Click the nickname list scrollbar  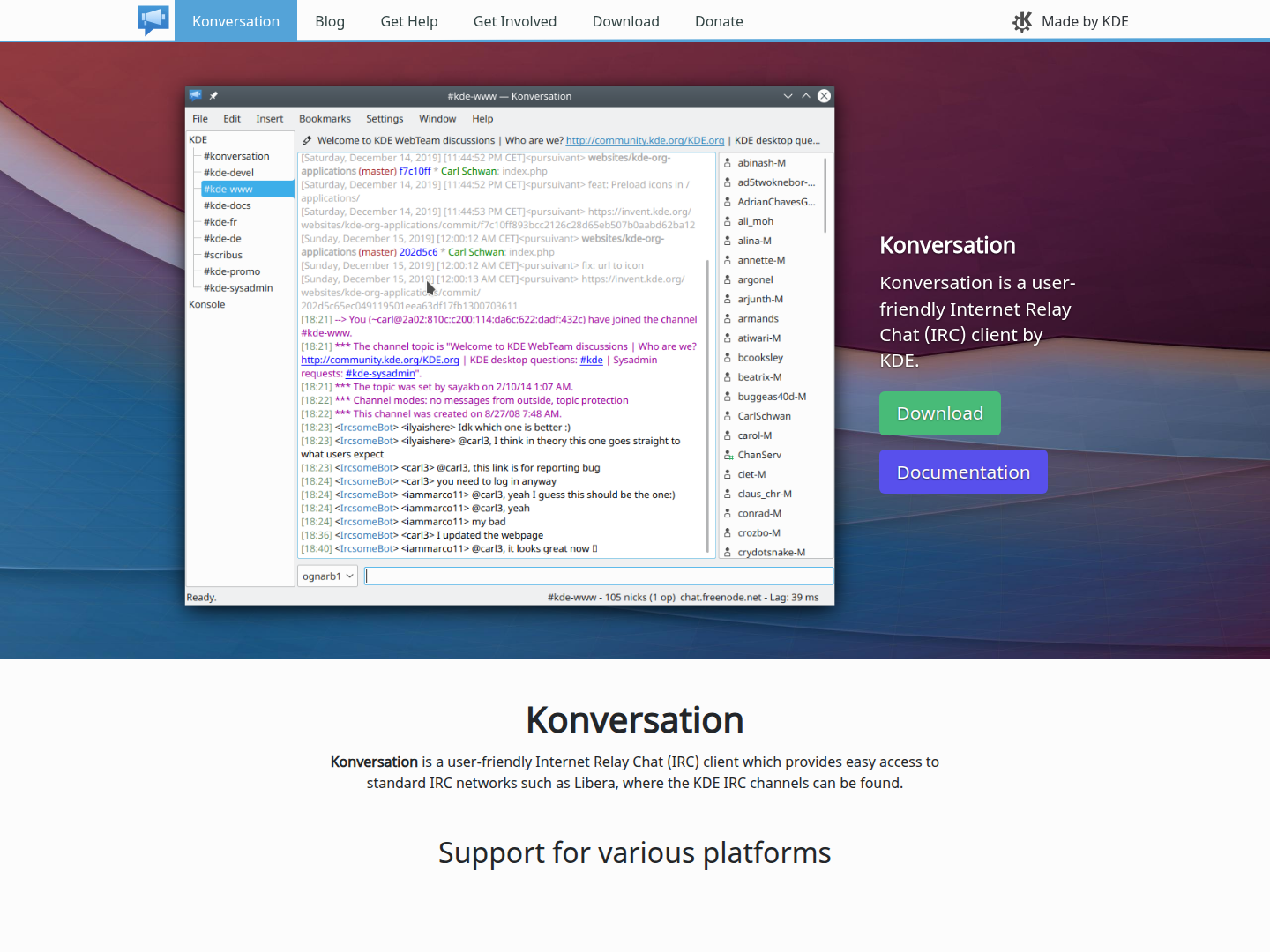[825, 195]
